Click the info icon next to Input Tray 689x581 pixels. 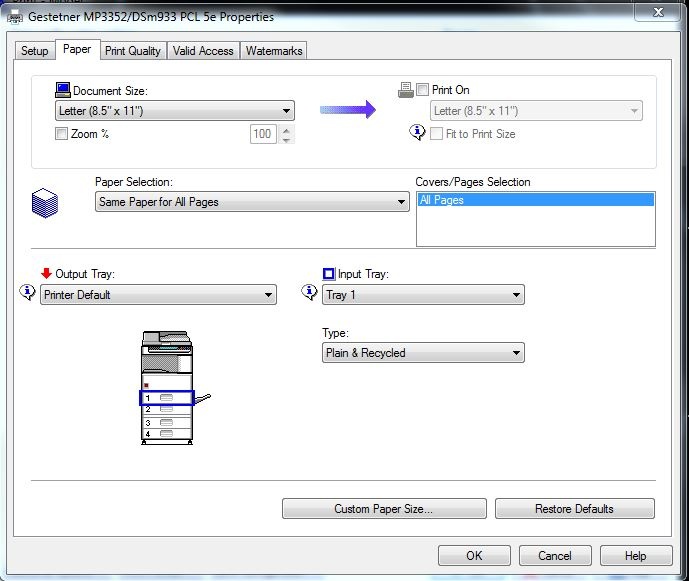coord(309,292)
